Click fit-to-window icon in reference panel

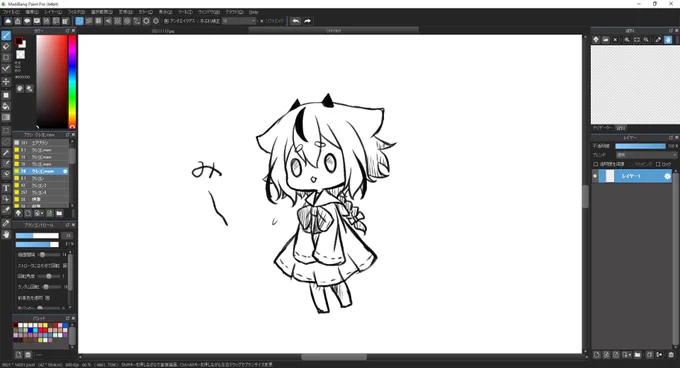tap(636, 40)
